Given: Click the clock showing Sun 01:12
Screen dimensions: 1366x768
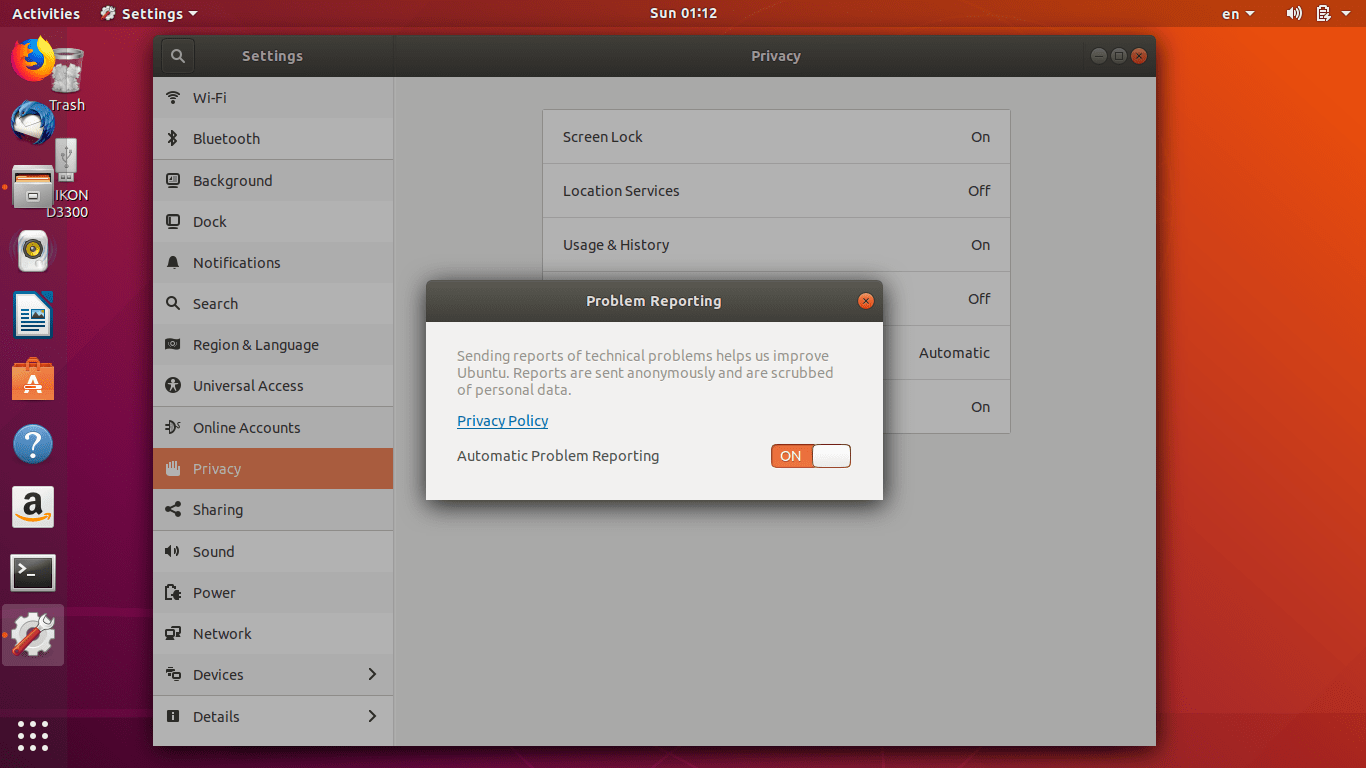Looking at the screenshot, I should pyautogui.click(x=683, y=14).
